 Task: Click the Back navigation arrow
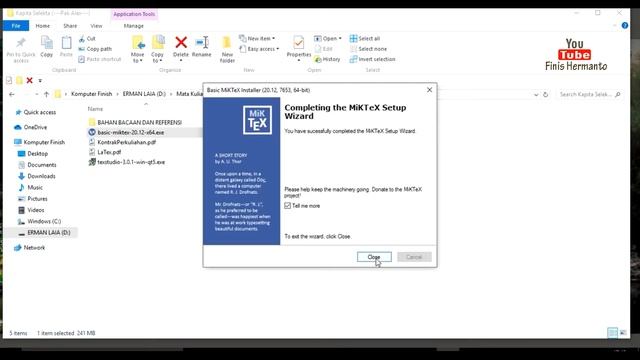12,94
